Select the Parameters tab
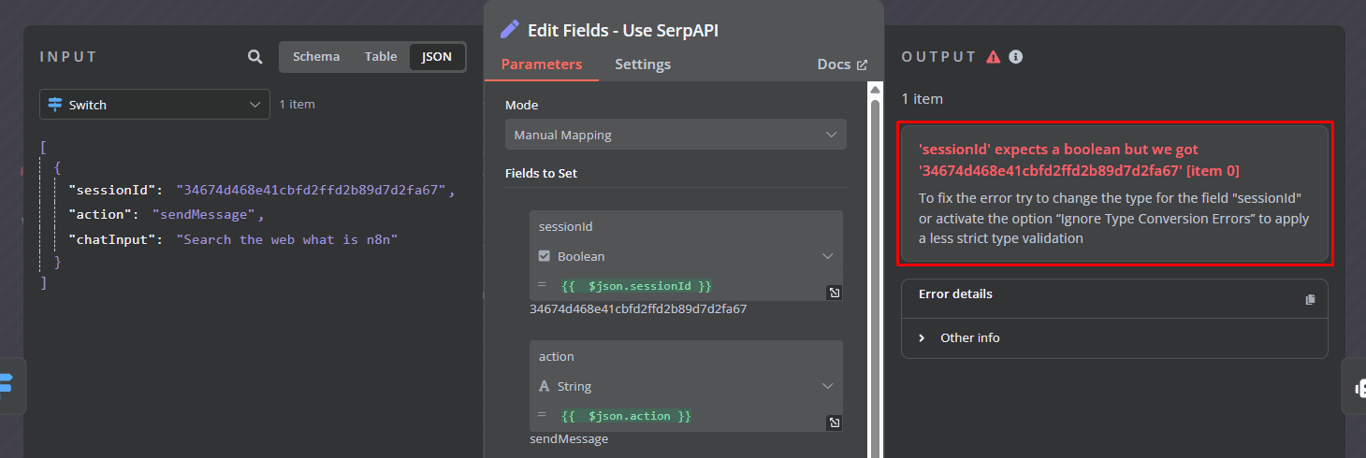1366x458 pixels. (541, 64)
